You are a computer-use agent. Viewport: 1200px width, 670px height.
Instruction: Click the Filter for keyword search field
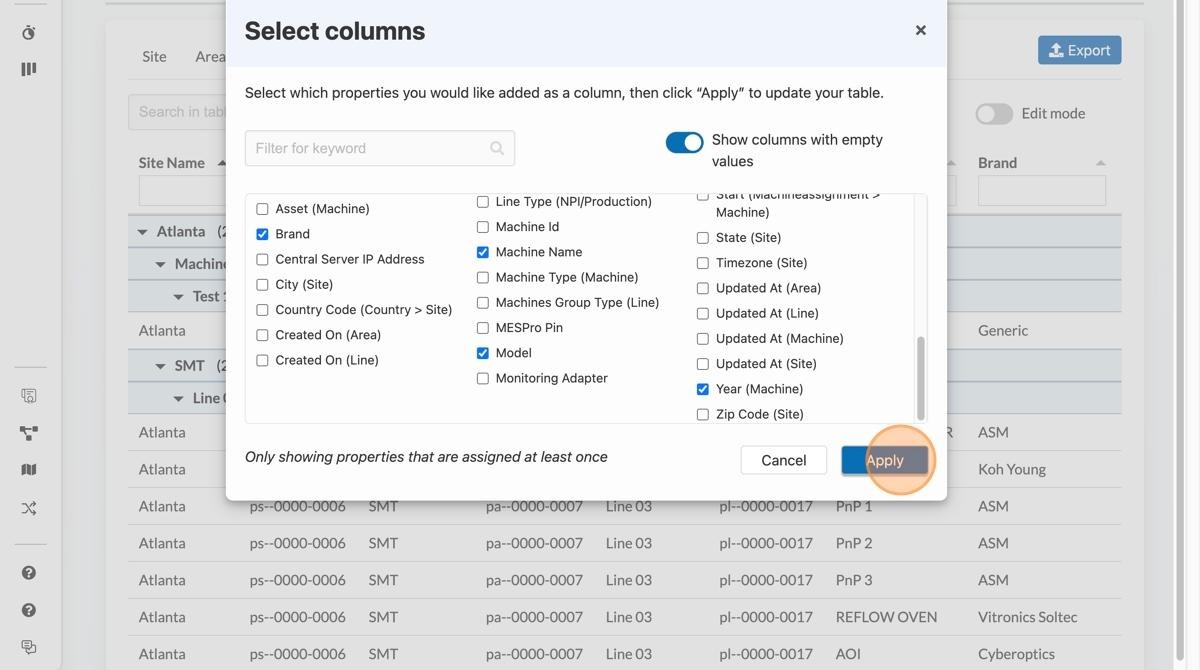click(x=380, y=147)
